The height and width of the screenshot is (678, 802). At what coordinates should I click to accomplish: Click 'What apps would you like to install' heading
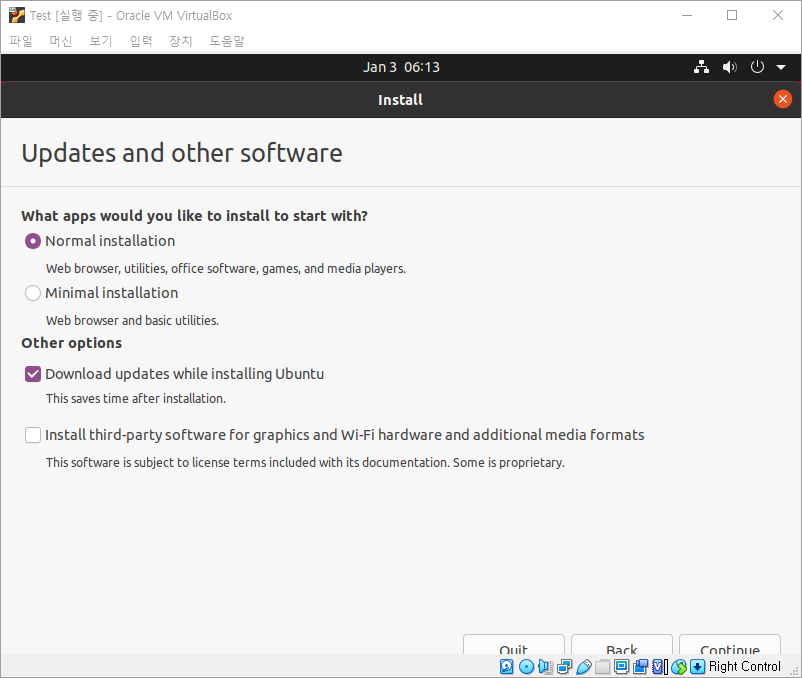(x=194, y=216)
